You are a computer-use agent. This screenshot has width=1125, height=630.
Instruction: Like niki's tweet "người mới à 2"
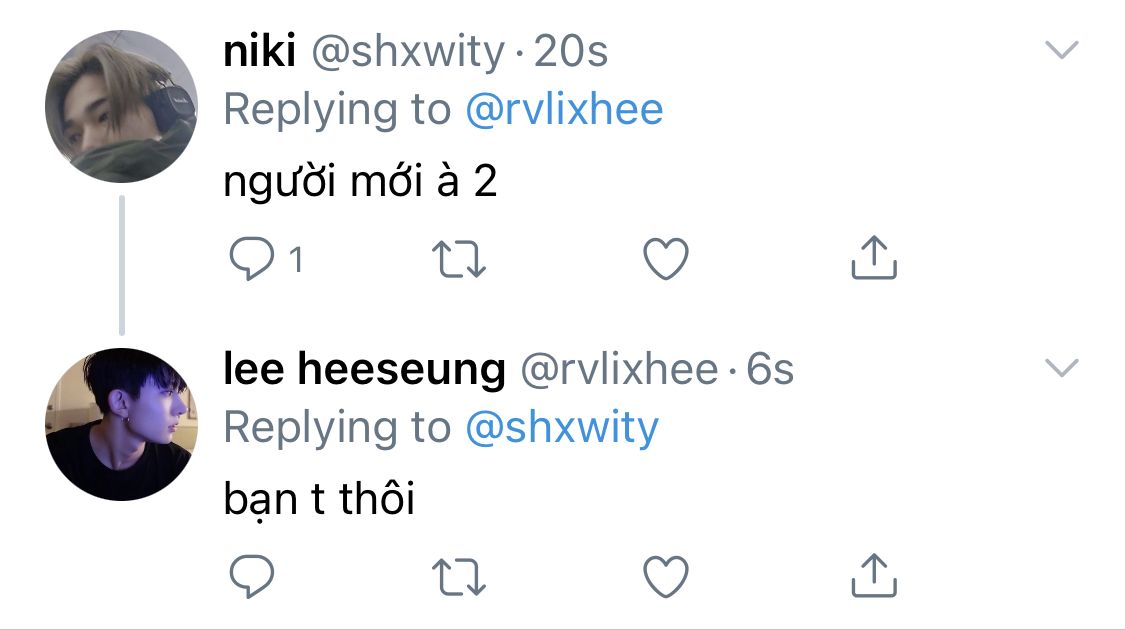[x=665, y=260]
